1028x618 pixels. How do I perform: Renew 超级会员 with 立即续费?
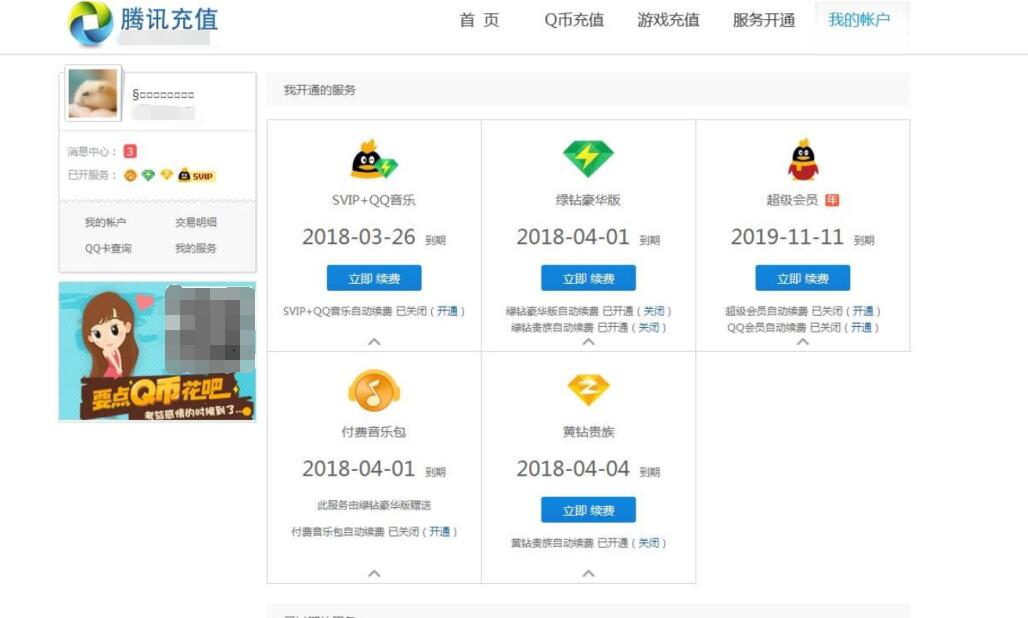[x=802, y=278]
